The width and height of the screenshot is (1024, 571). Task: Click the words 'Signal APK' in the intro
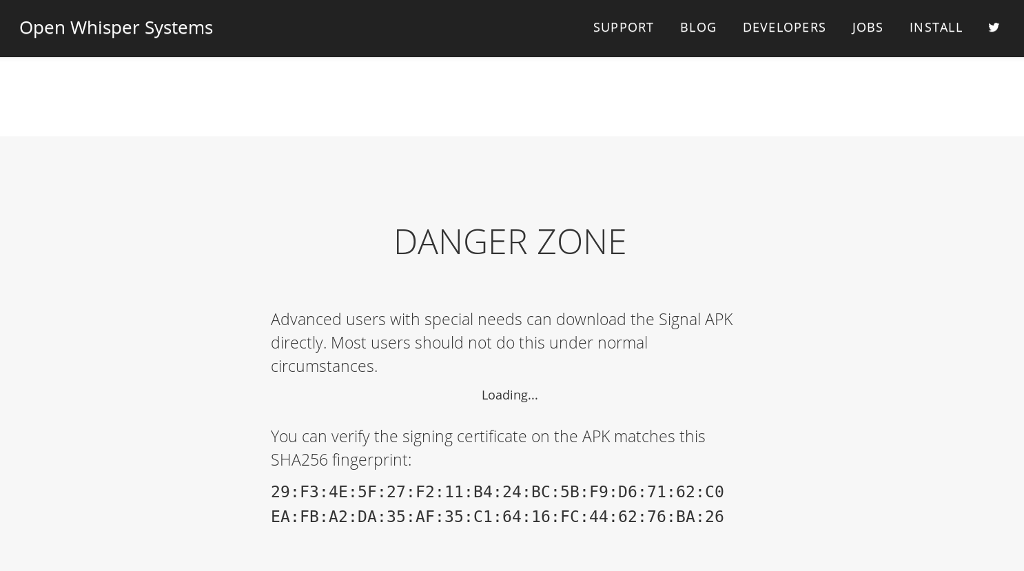tap(696, 319)
